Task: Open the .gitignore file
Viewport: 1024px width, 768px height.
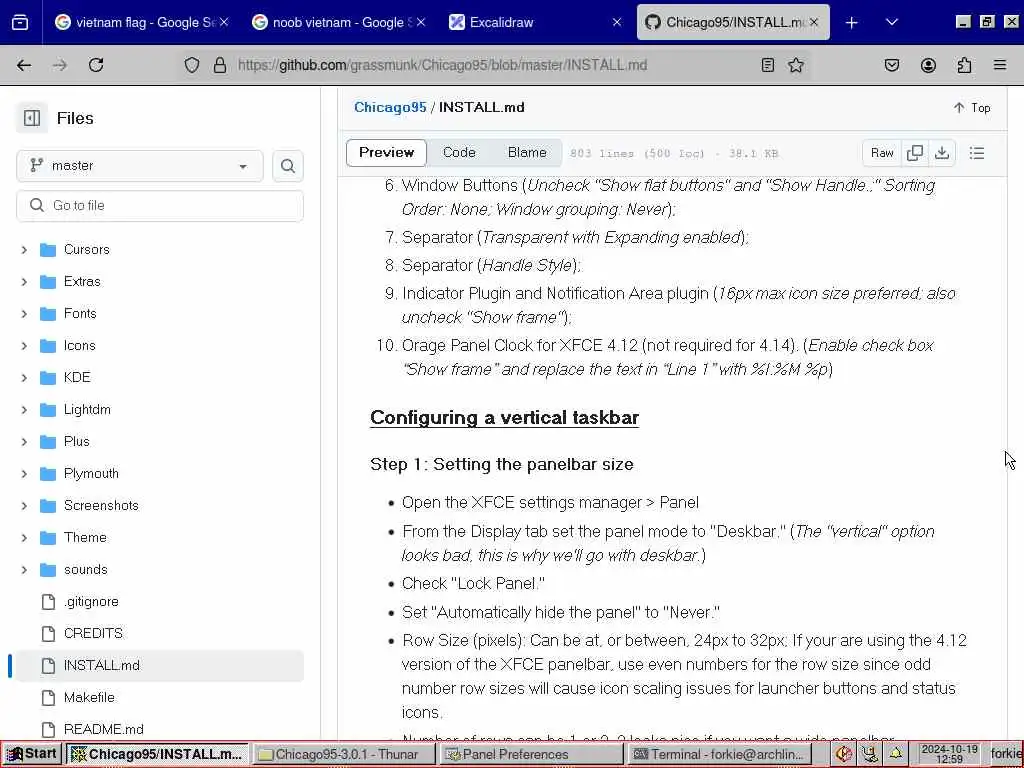Action: pos(91,601)
